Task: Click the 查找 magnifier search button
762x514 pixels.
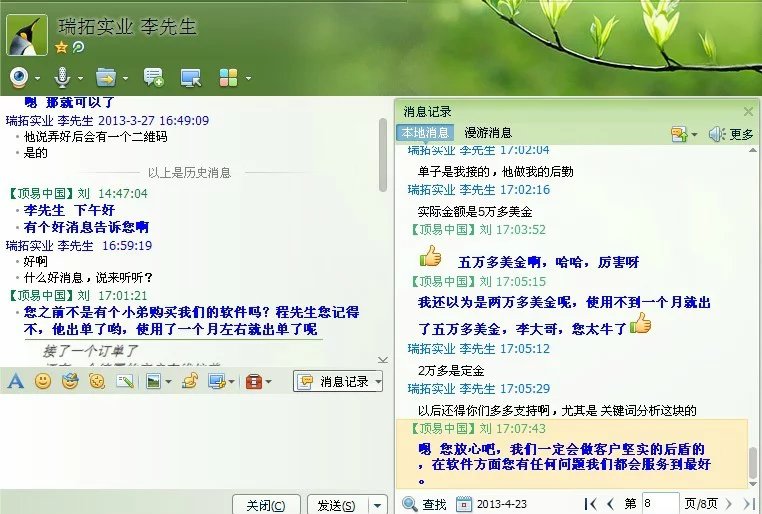Action: [x=424, y=504]
